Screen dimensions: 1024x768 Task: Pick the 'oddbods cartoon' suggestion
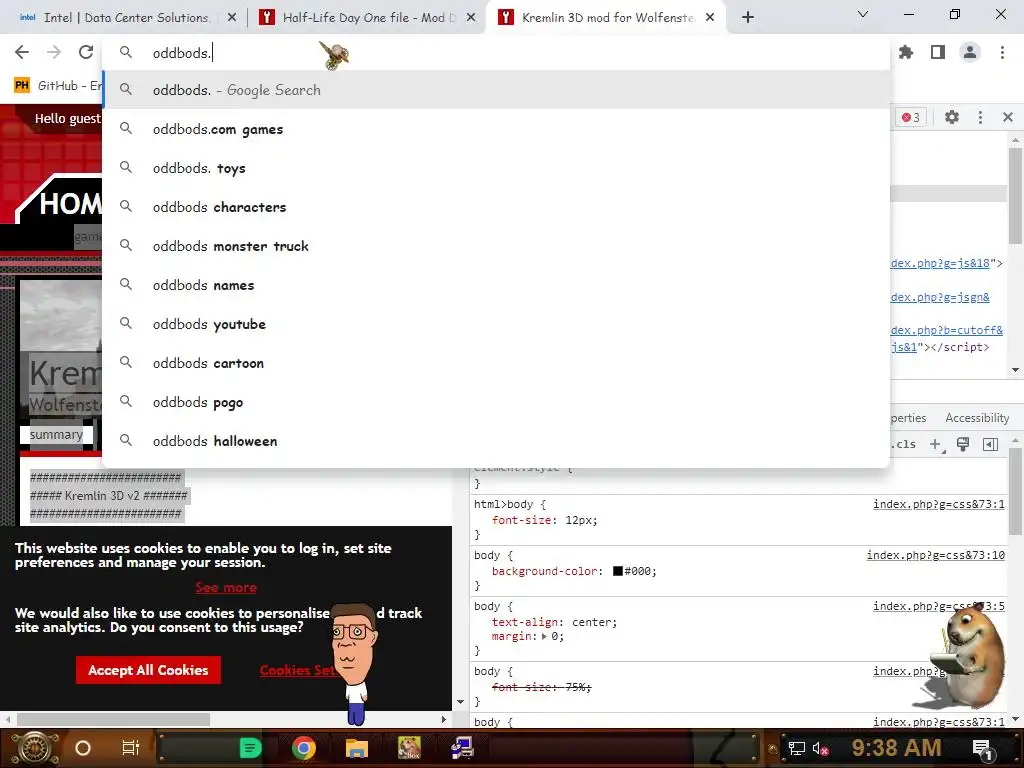tap(496, 363)
